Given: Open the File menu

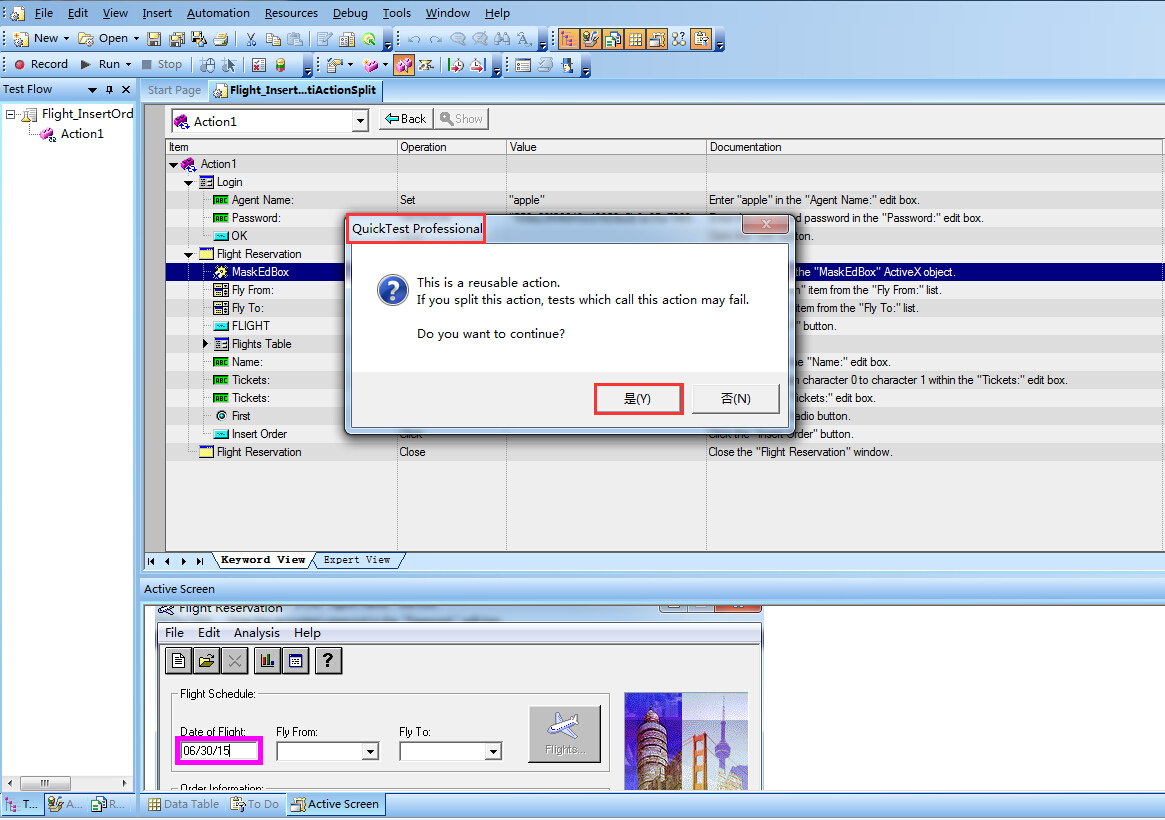Looking at the screenshot, I should [x=44, y=13].
